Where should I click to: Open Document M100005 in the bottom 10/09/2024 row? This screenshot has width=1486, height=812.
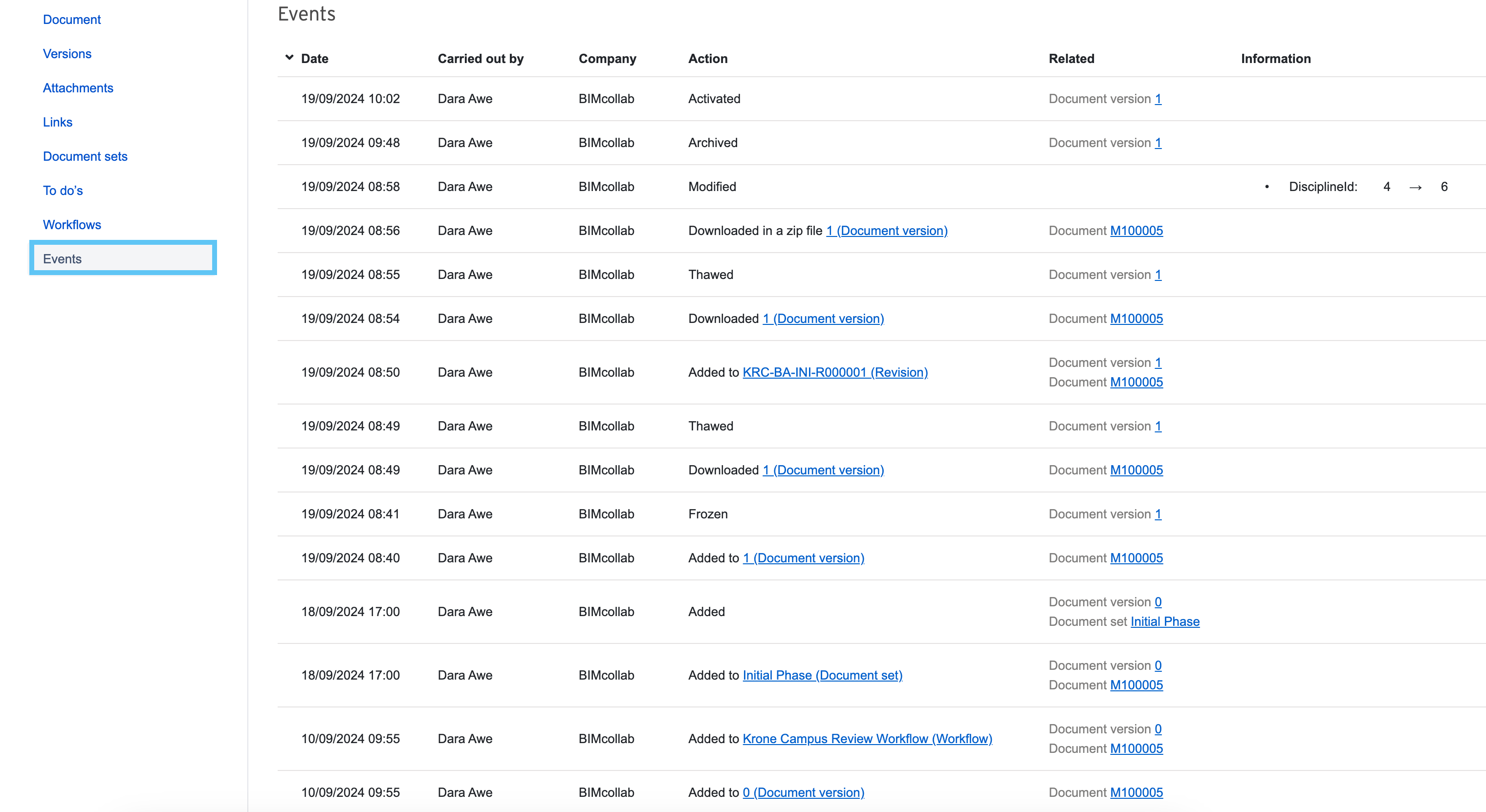tap(1136, 792)
